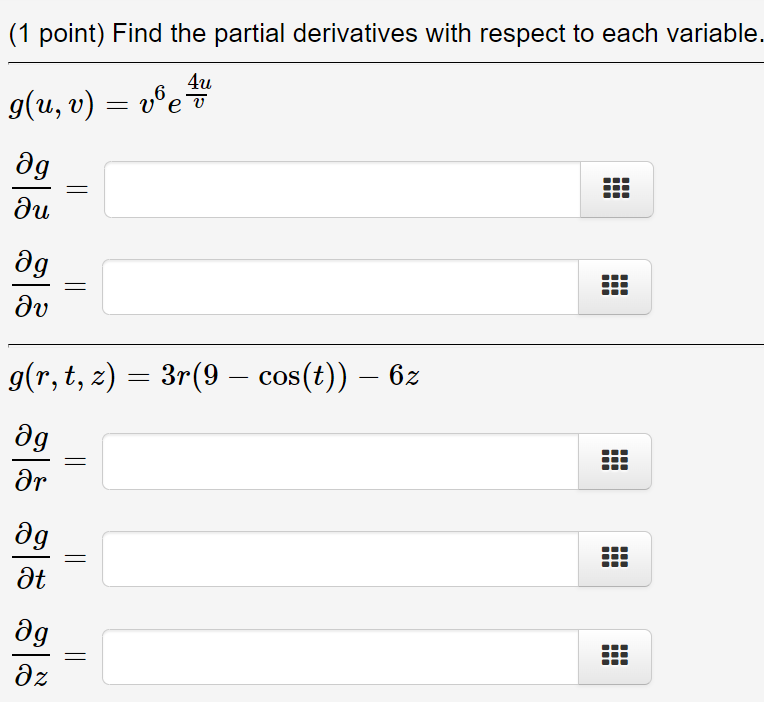The height and width of the screenshot is (702, 764).
Task: Select the g(u,v) function definition formula
Action: point(110,97)
